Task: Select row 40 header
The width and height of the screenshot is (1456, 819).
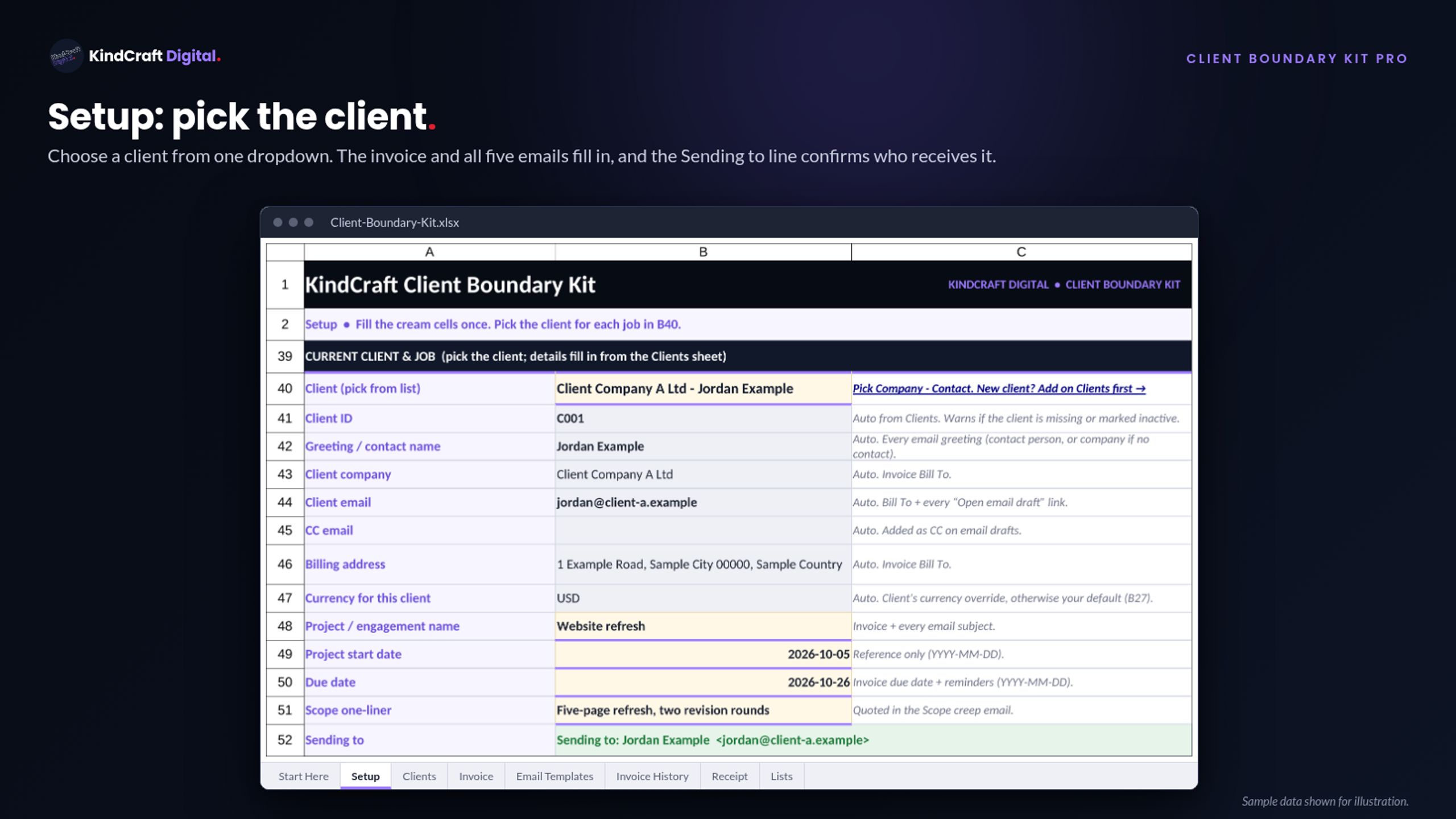Action: point(285,388)
